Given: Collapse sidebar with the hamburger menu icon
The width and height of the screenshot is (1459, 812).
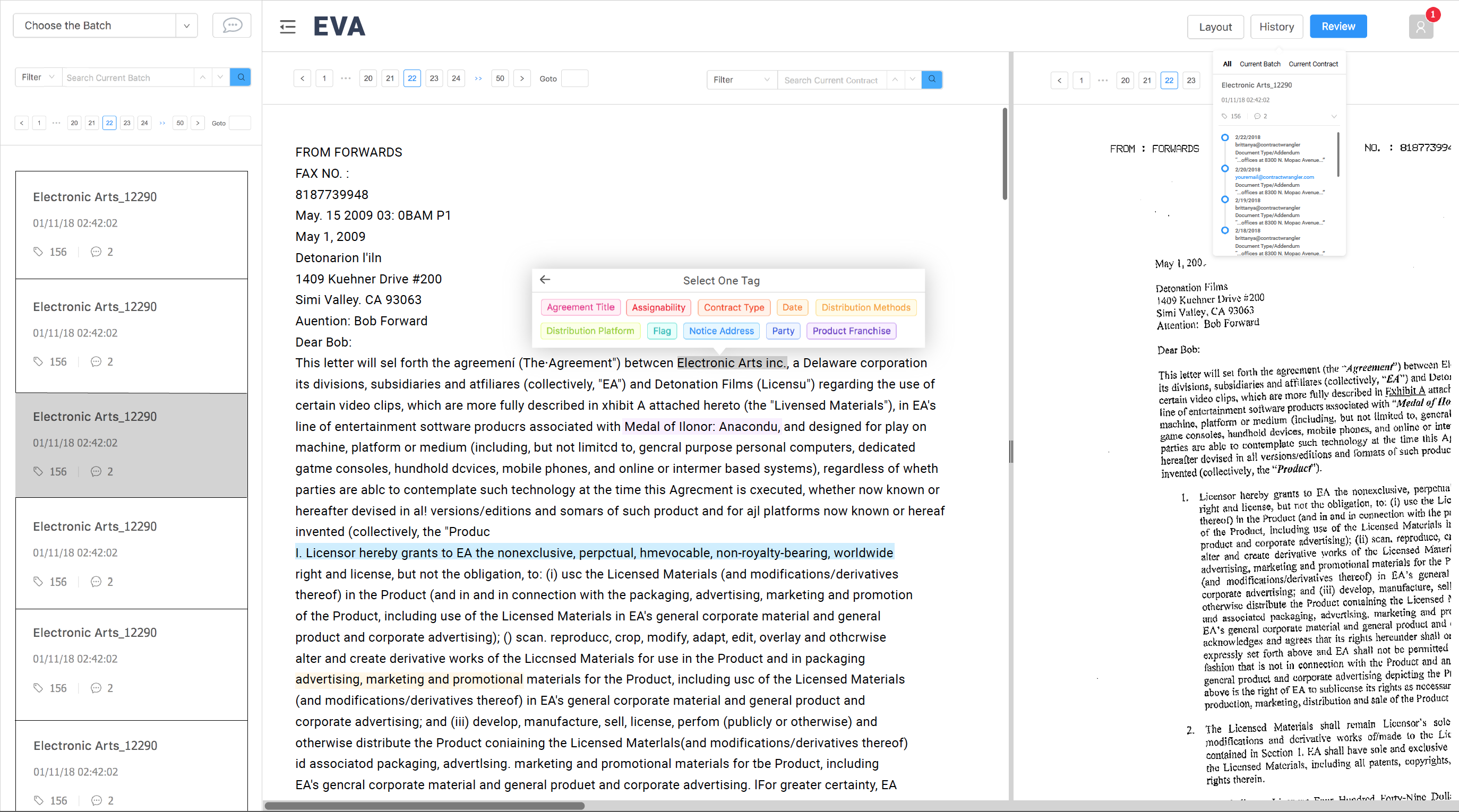Looking at the screenshot, I should pyautogui.click(x=288, y=27).
